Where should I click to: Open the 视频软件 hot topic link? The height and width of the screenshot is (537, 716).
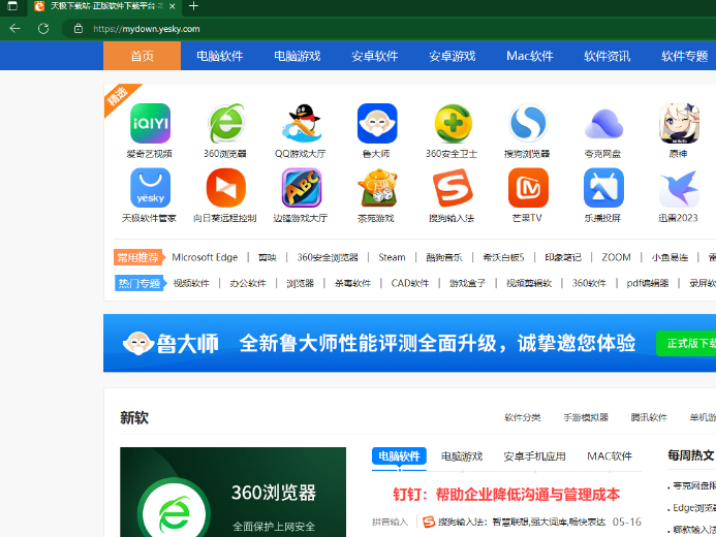pos(191,283)
